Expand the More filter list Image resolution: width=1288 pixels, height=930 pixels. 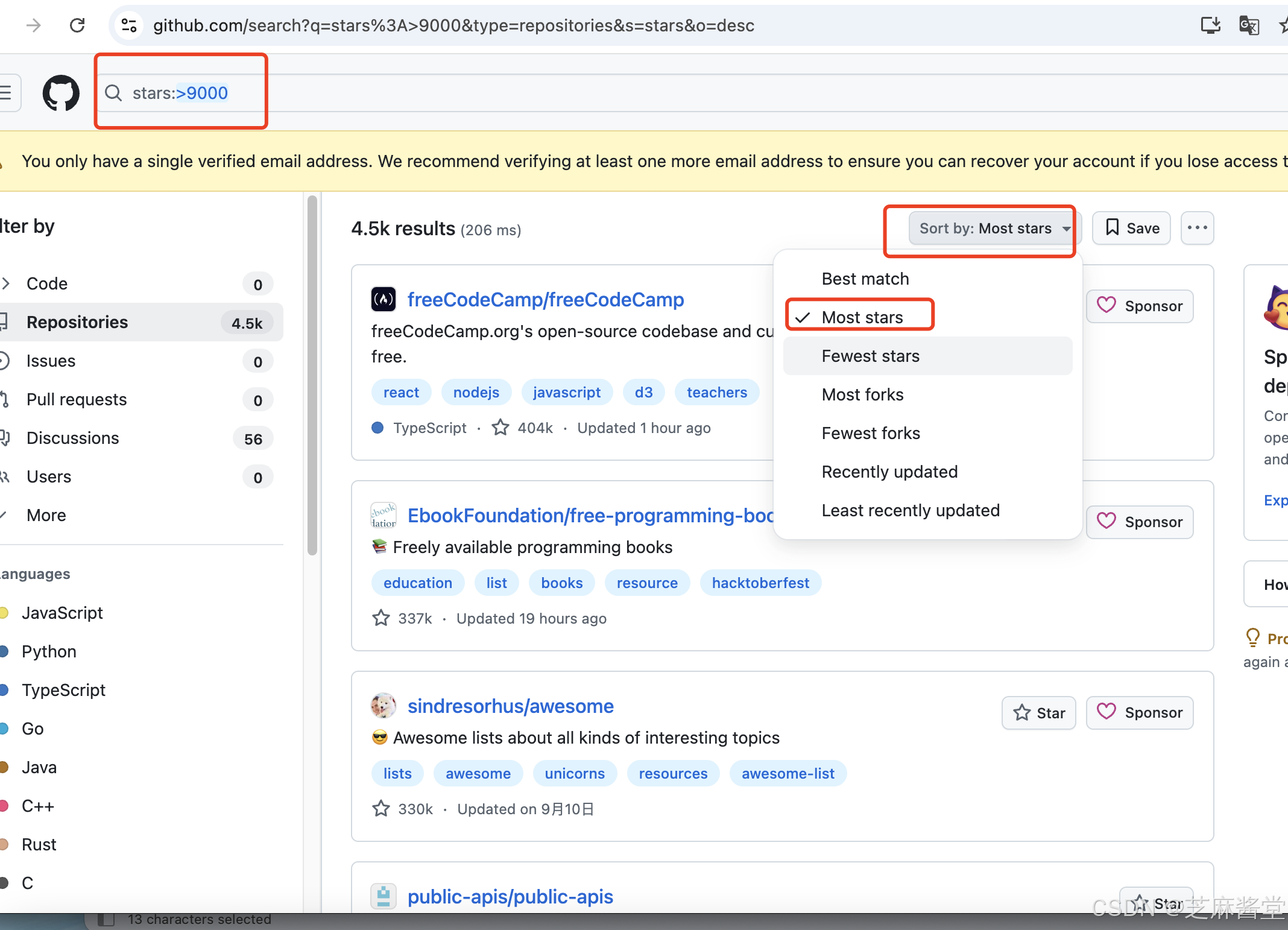click(46, 515)
